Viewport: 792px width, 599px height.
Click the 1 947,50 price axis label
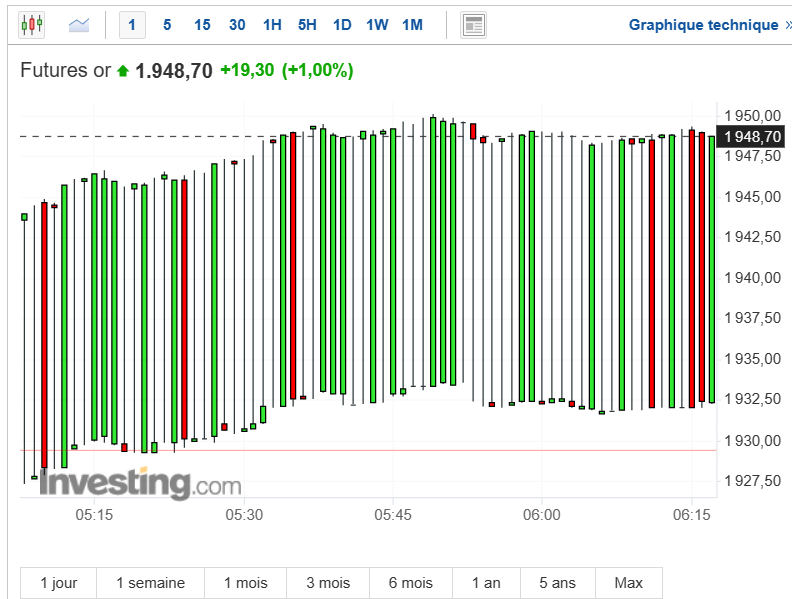pos(753,156)
